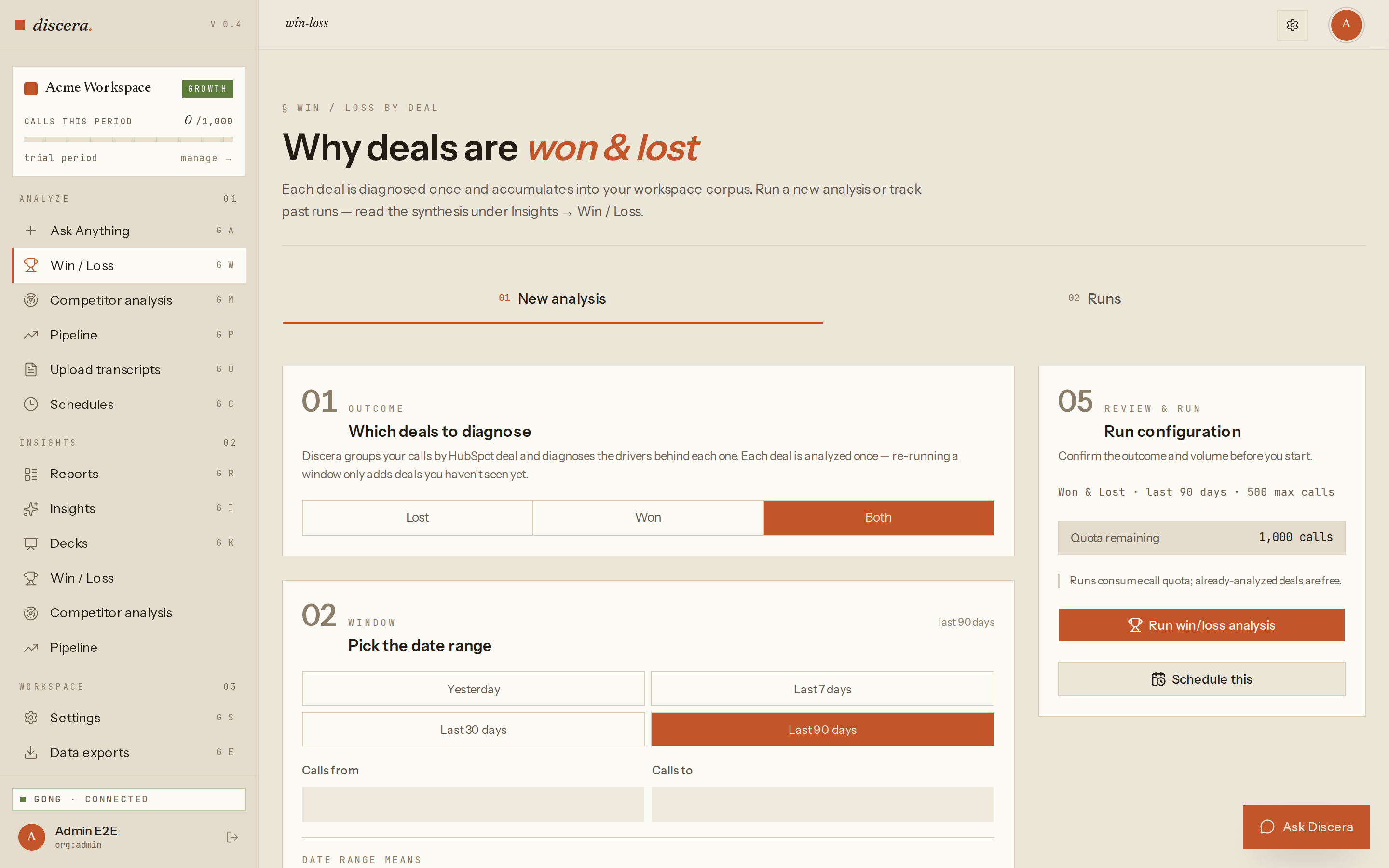Image resolution: width=1389 pixels, height=868 pixels.
Task: Click Run win/loss analysis button
Action: 1201,624
